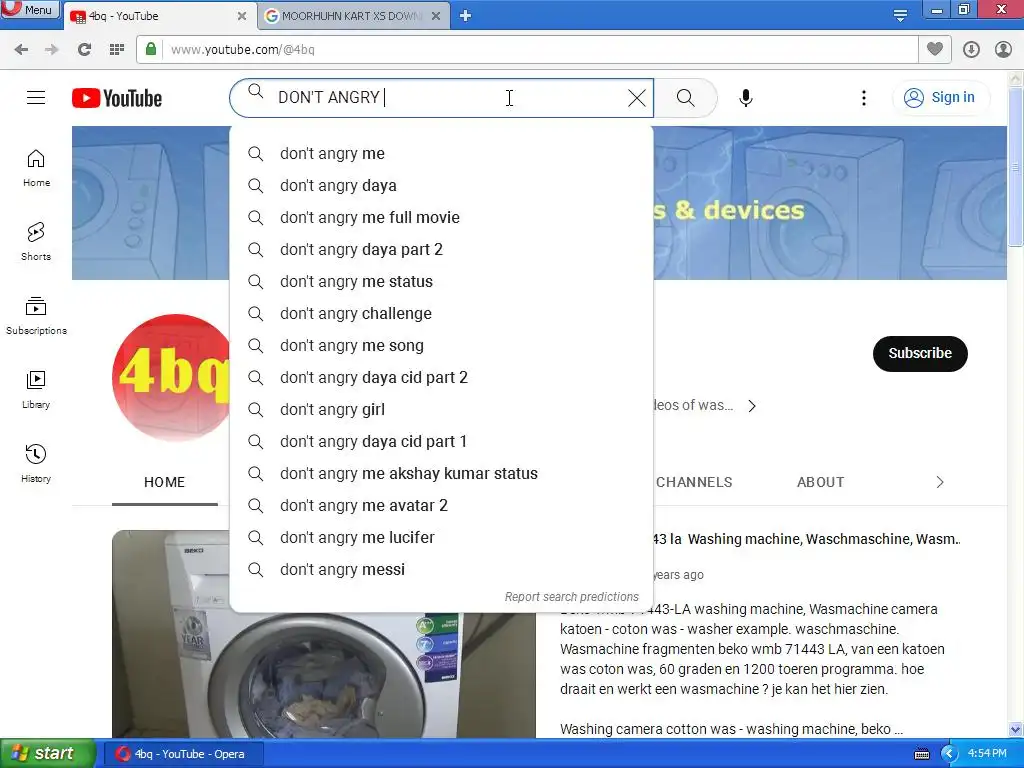Bookmark page with the heart icon

point(935,49)
